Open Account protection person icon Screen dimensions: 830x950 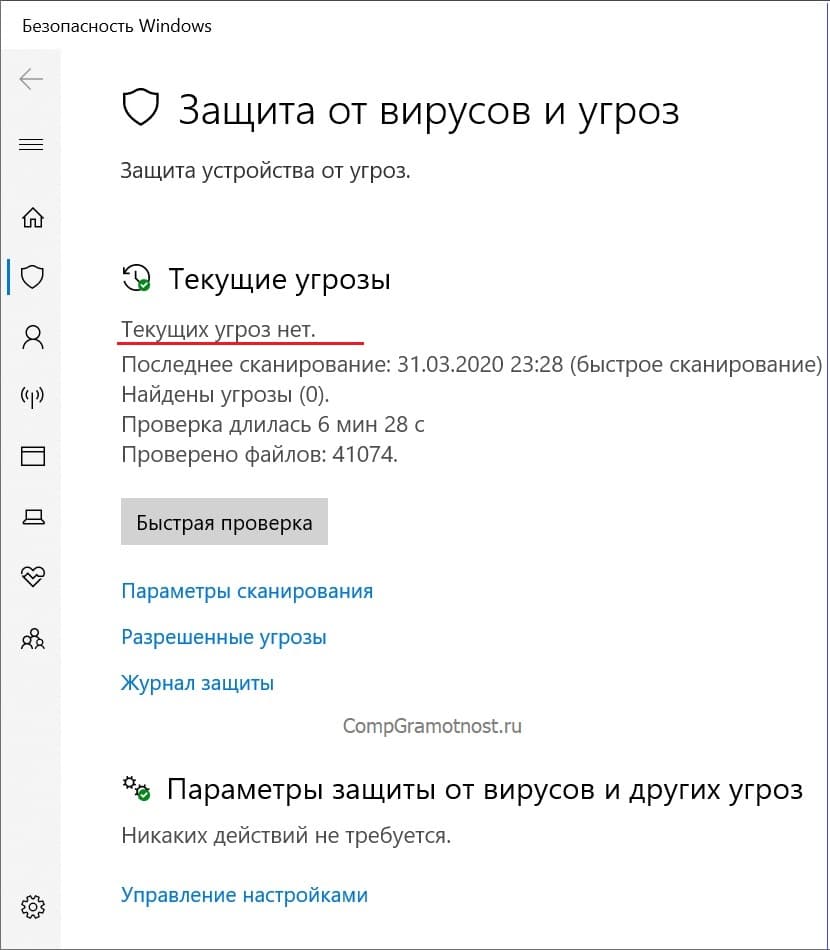coord(33,337)
